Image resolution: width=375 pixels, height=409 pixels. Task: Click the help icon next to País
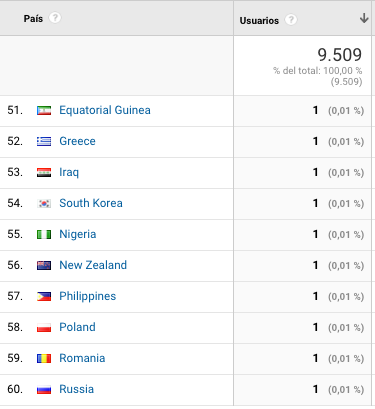pyautogui.click(x=55, y=18)
